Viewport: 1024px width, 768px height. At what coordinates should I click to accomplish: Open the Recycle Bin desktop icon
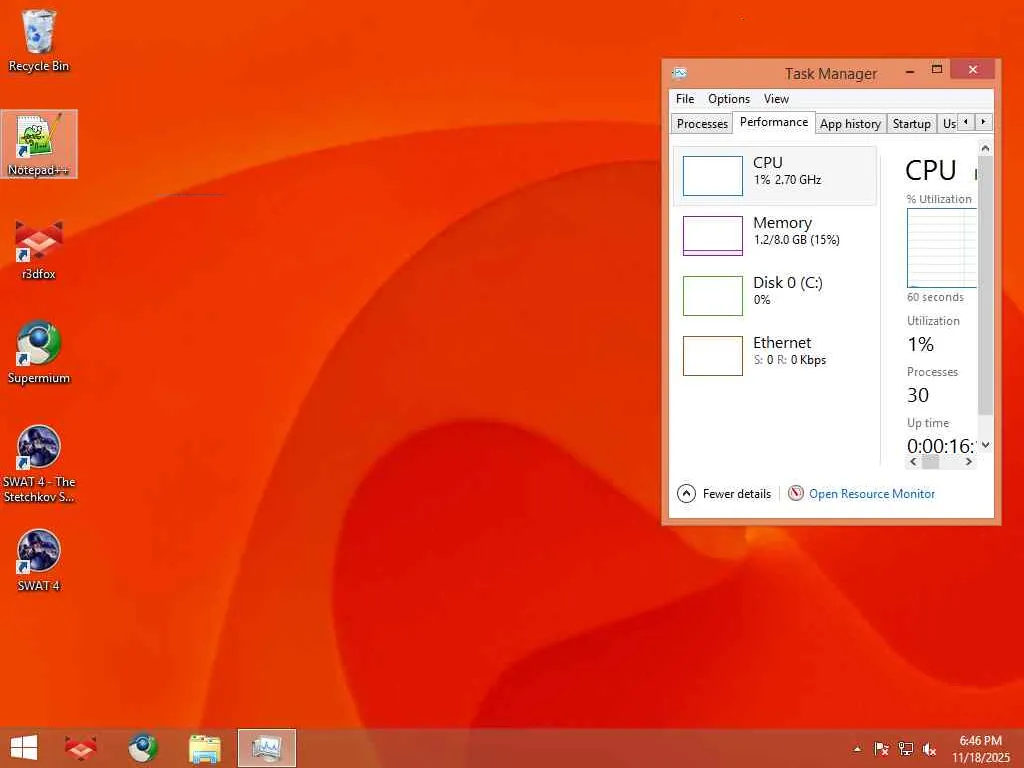[39, 40]
